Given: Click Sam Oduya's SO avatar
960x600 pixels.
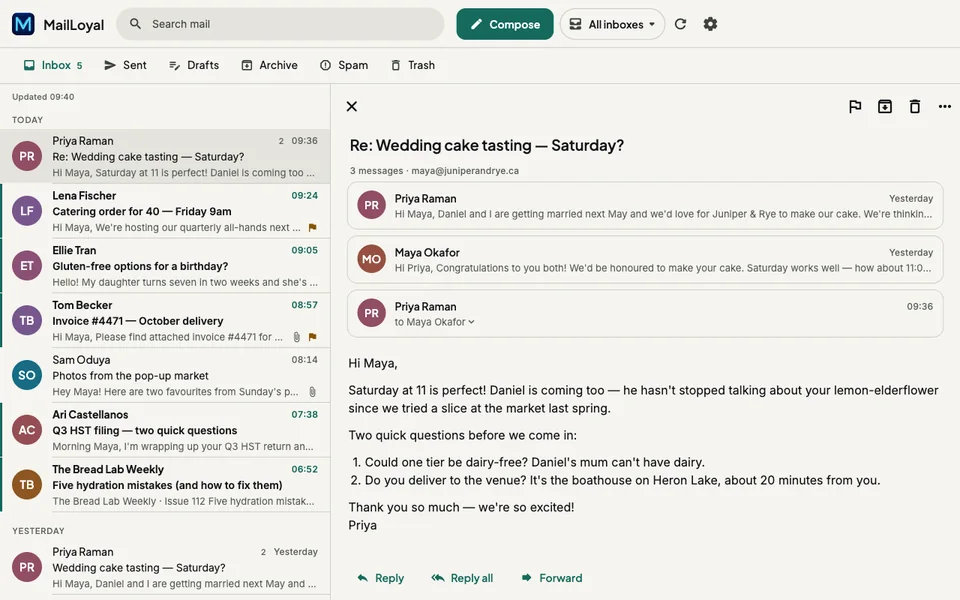Looking at the screenshot, I should [27, 375].
